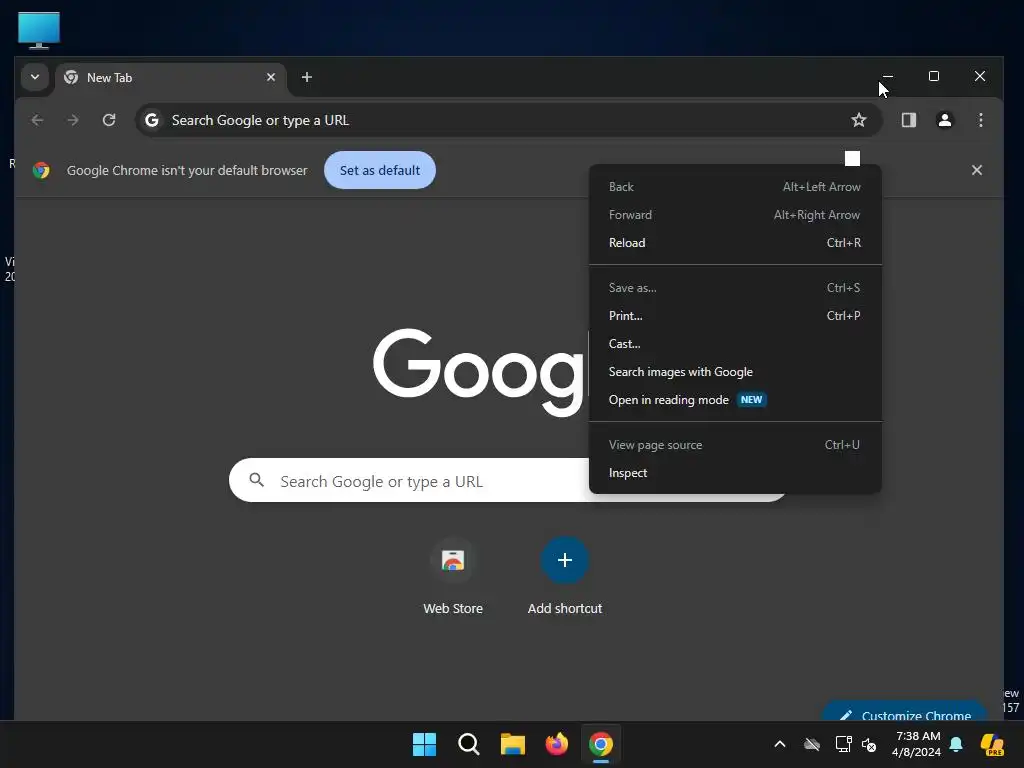Click the Add shortcut plus icon
The width and height of the screenshot is (1024, 768).
coord(565,560)
